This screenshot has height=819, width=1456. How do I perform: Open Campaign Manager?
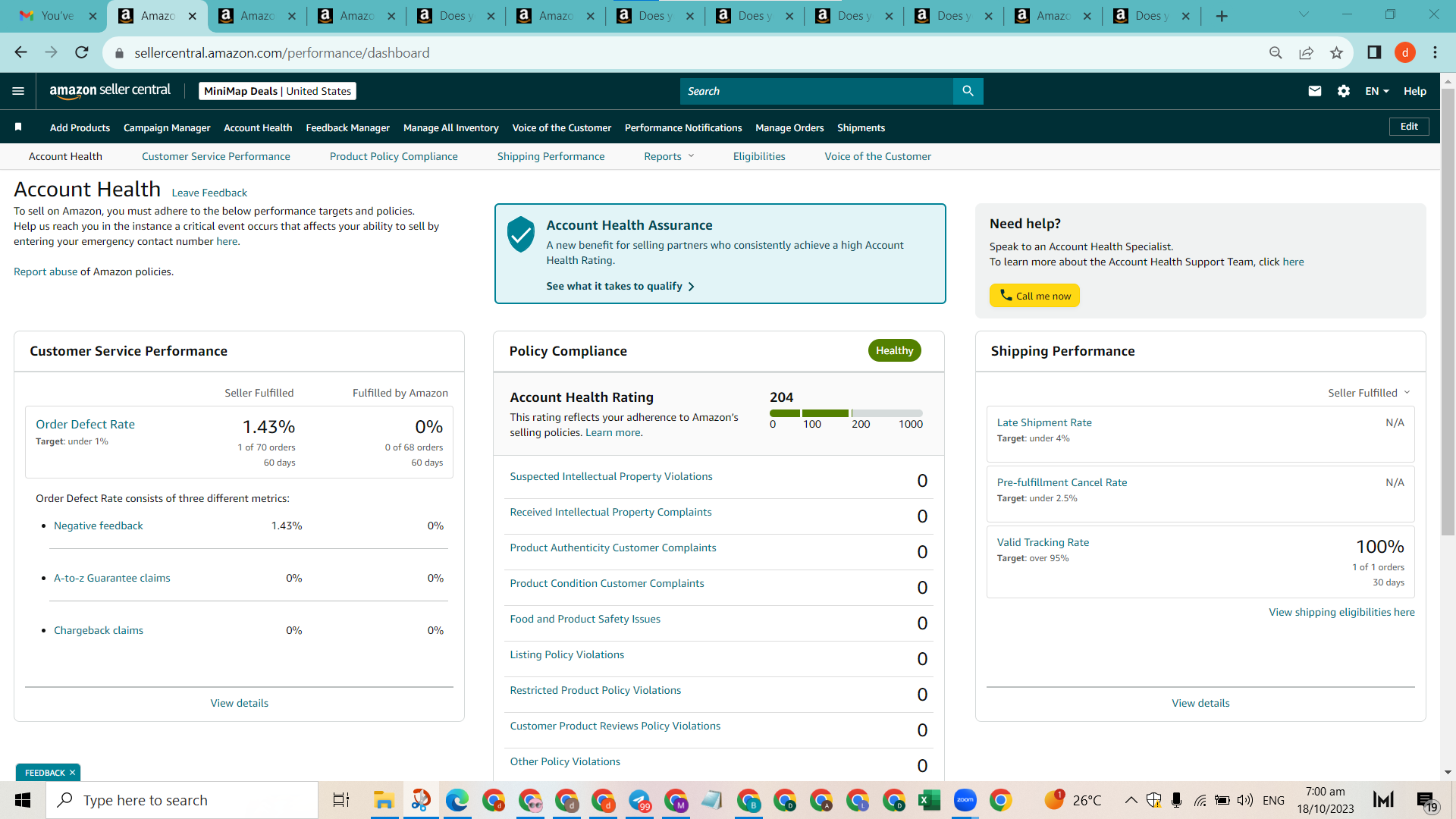point(167,127)
